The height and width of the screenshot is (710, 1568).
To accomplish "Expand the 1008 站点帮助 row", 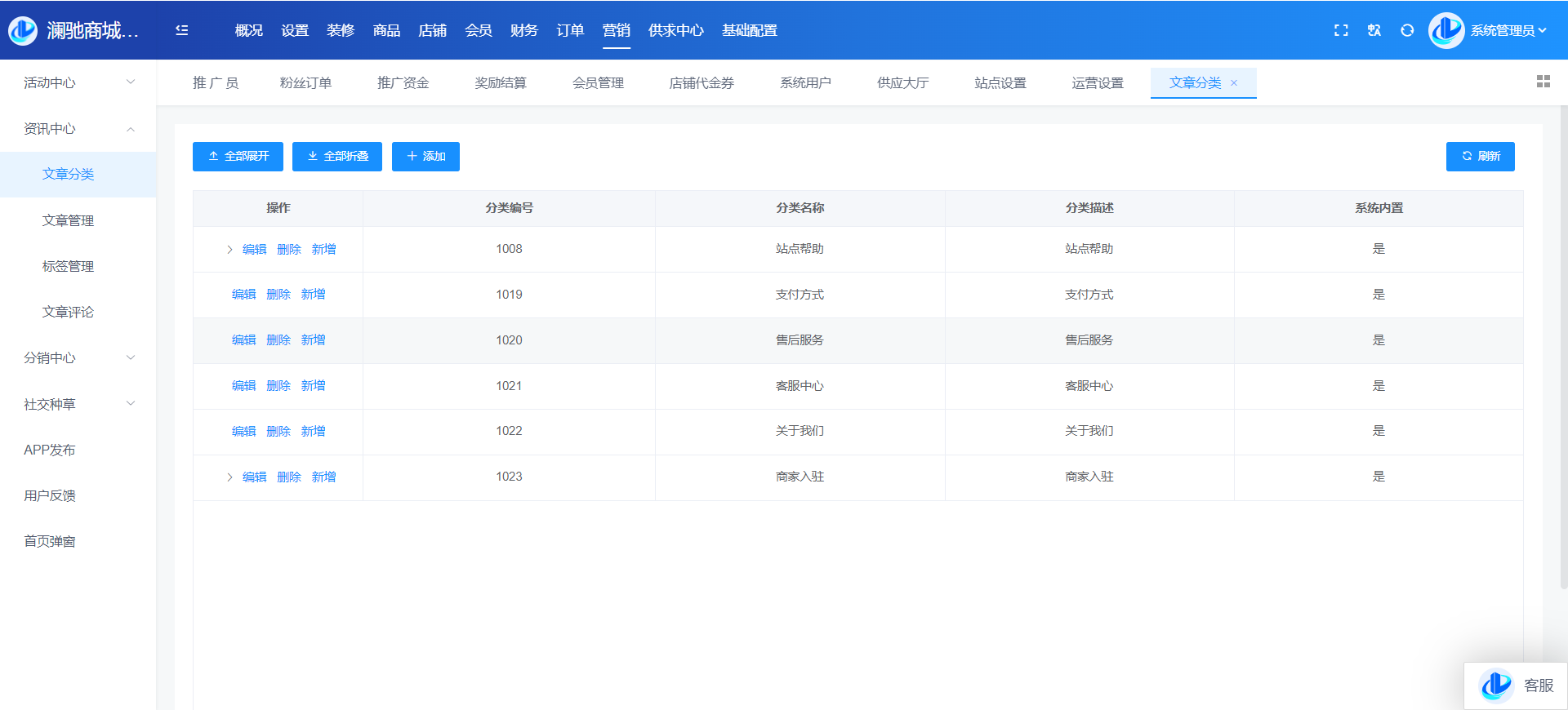I will pos(229,250).
